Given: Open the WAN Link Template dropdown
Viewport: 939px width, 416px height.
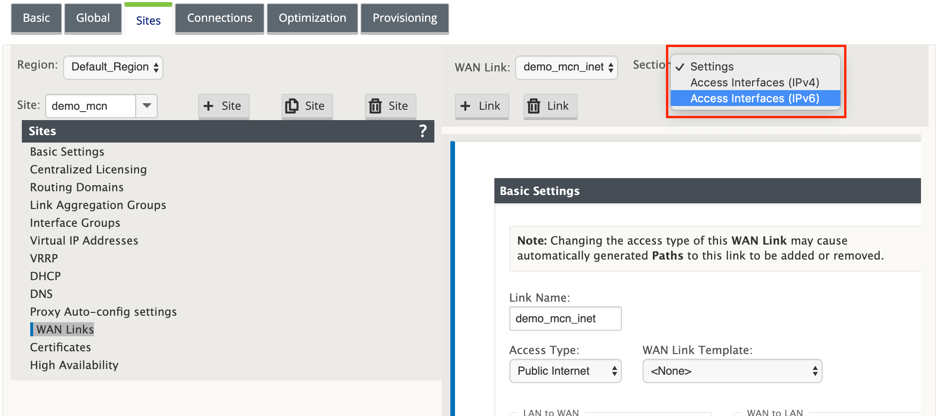Looking at the screenshot, I should tap(732, 371).
